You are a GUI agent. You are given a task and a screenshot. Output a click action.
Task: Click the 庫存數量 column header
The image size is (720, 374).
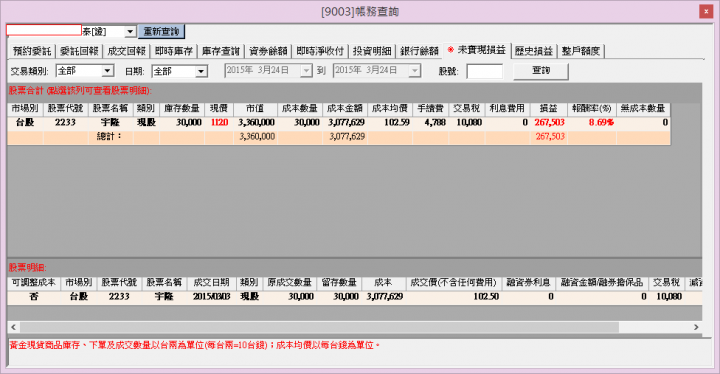coord(182,108)
